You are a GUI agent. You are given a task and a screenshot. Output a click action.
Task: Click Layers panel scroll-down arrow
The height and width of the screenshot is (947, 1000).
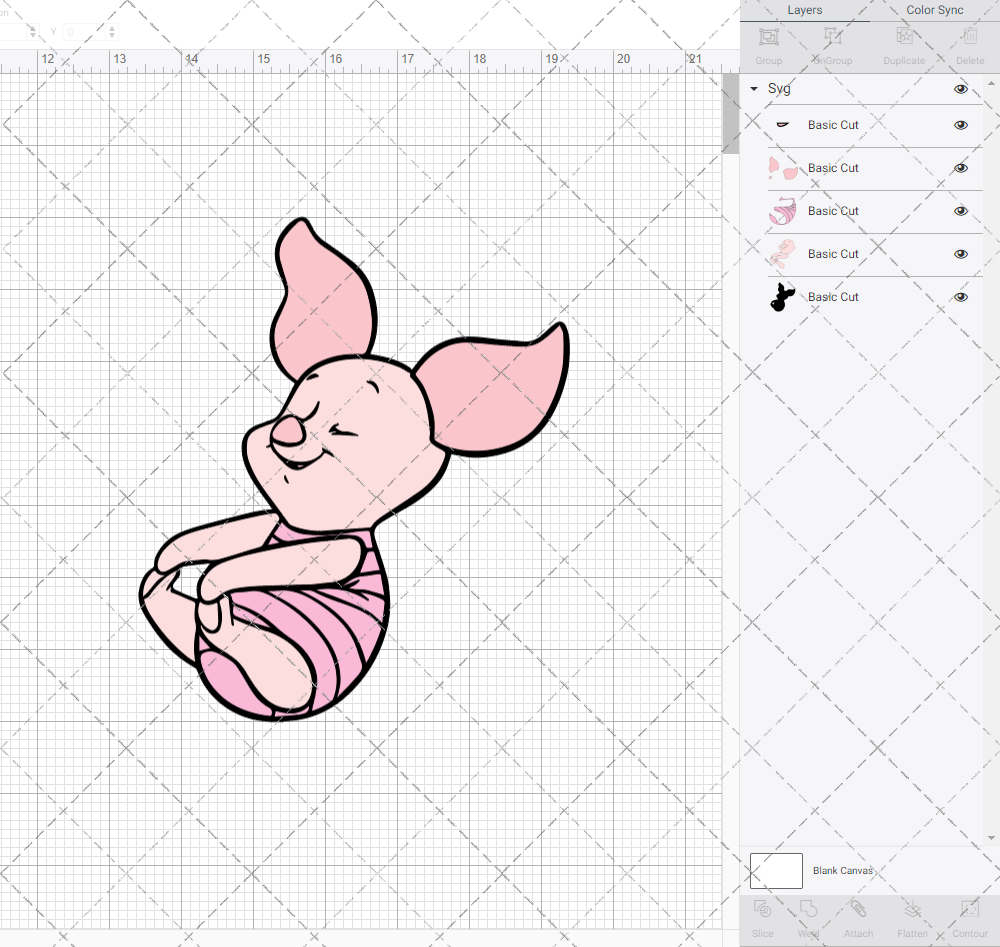click(990, 838)
